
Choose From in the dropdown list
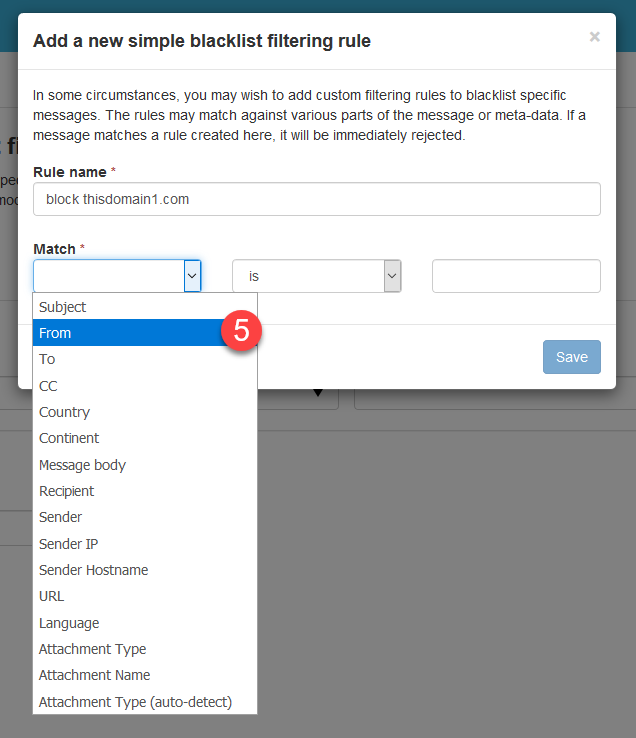[56, 333]
